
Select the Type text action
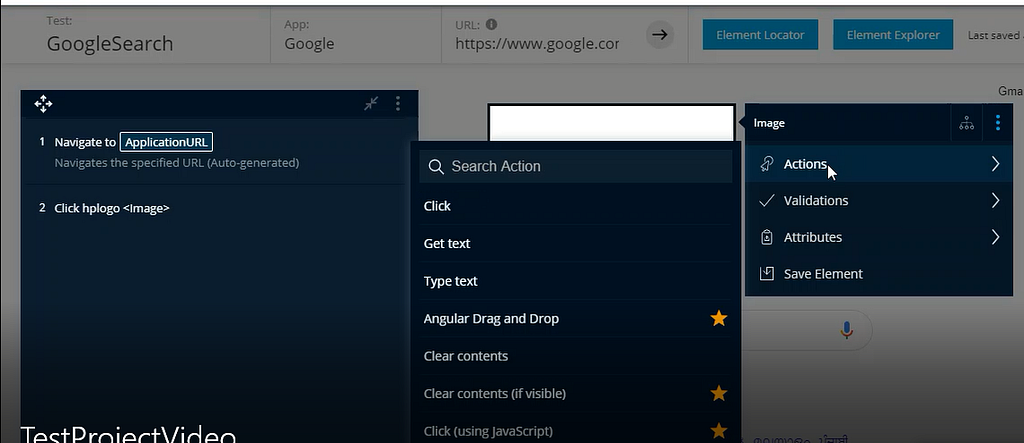point(575,281)
